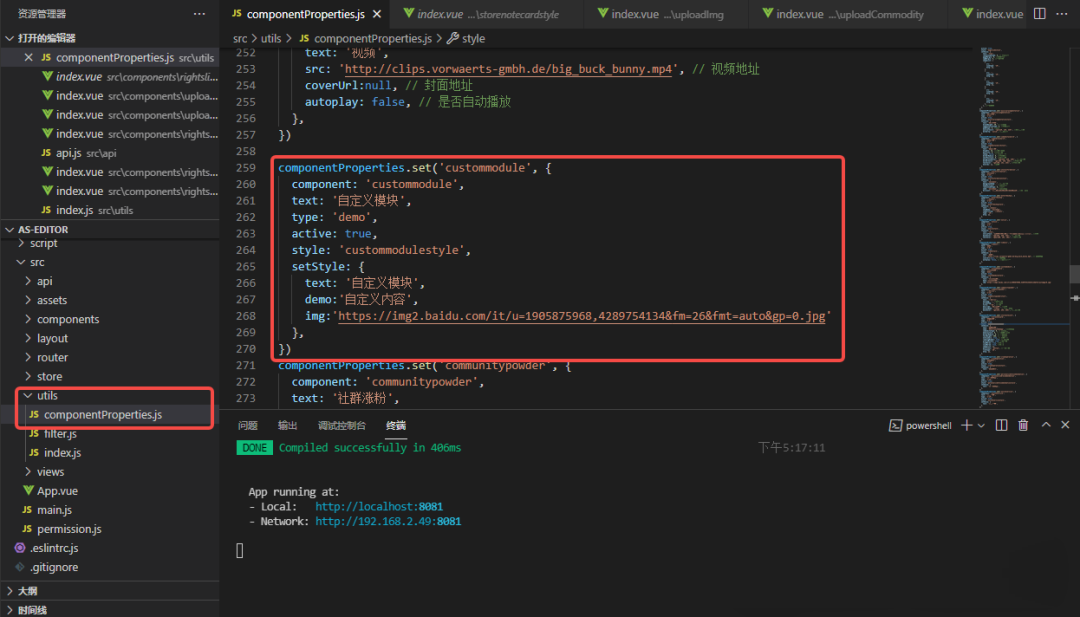This screenshot has width=1080, height=617.
Task: Open the terminal launch profile dropdown arrow
Action: (981, 425)
